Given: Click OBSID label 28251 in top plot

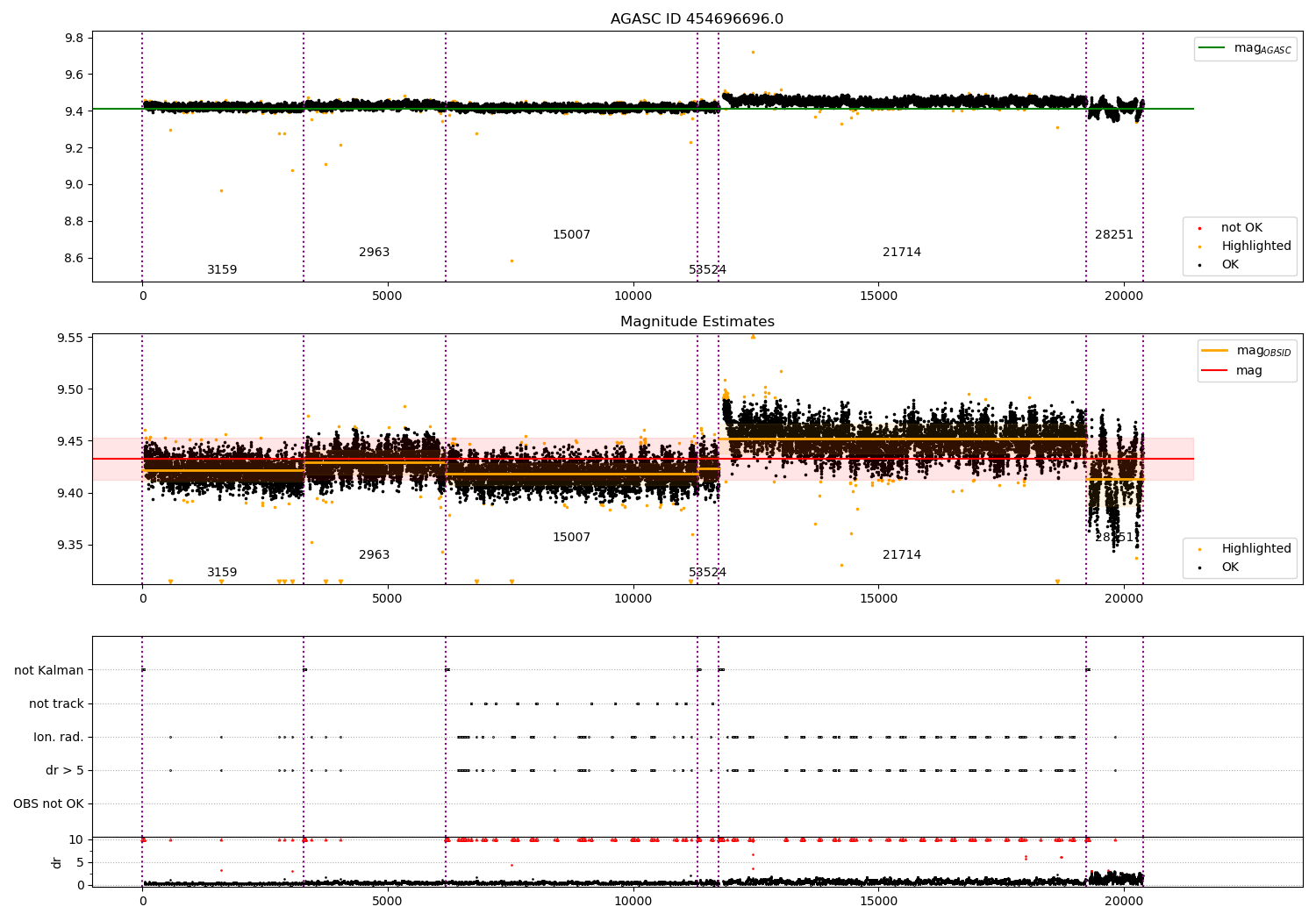Looking at the screenshot, I should [1114, 235].
